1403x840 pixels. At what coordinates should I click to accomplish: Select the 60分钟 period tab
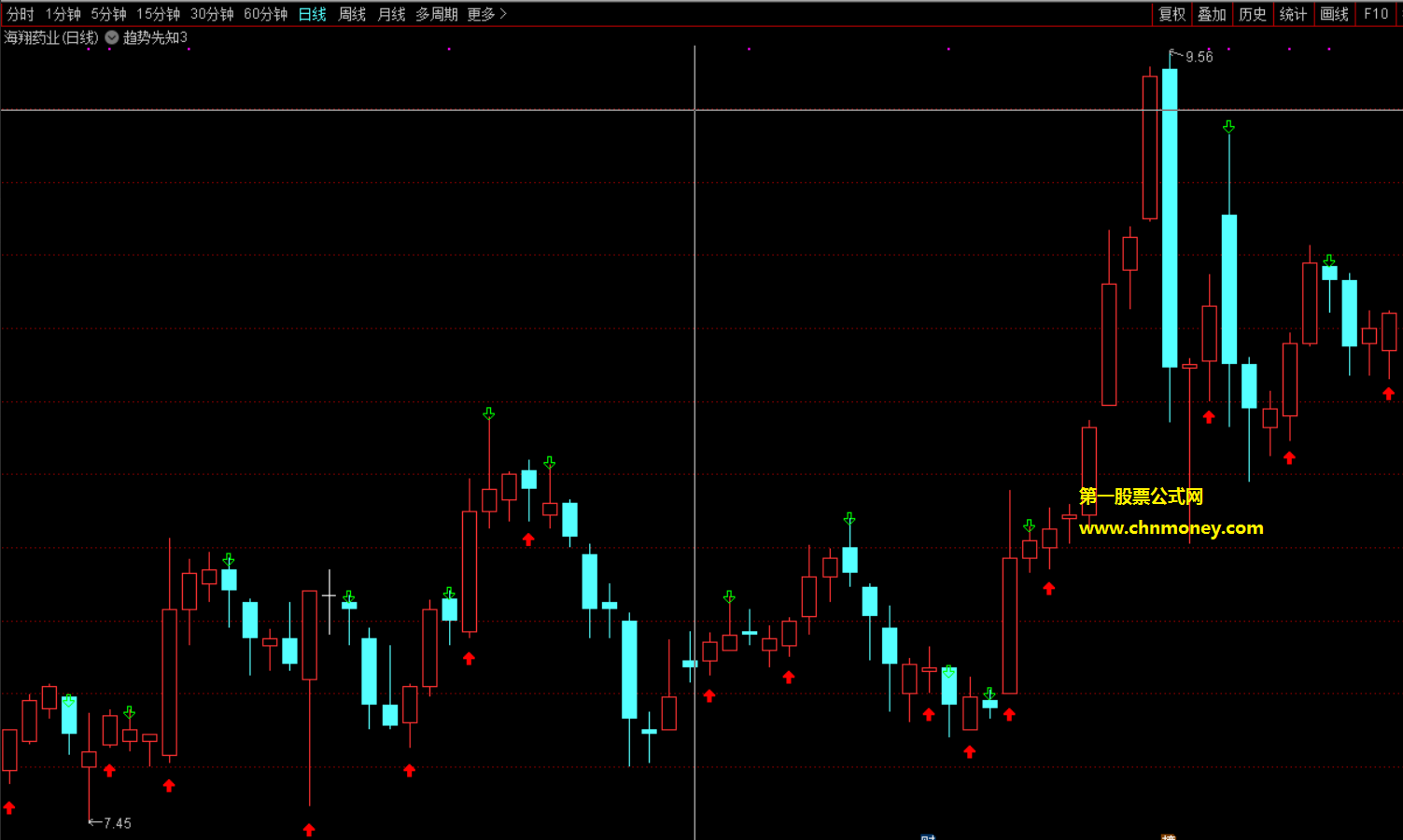(x=266, y=14)
